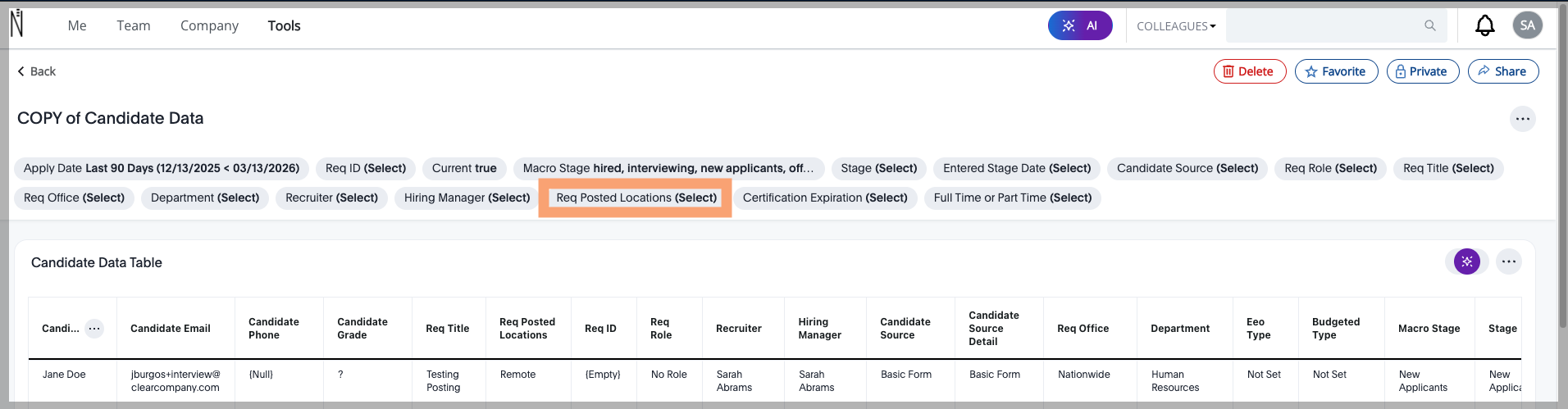Open the Apply Date filter
Image resolution: width=1568 pixels, height=409 pixels.
(x=162, y=169)
